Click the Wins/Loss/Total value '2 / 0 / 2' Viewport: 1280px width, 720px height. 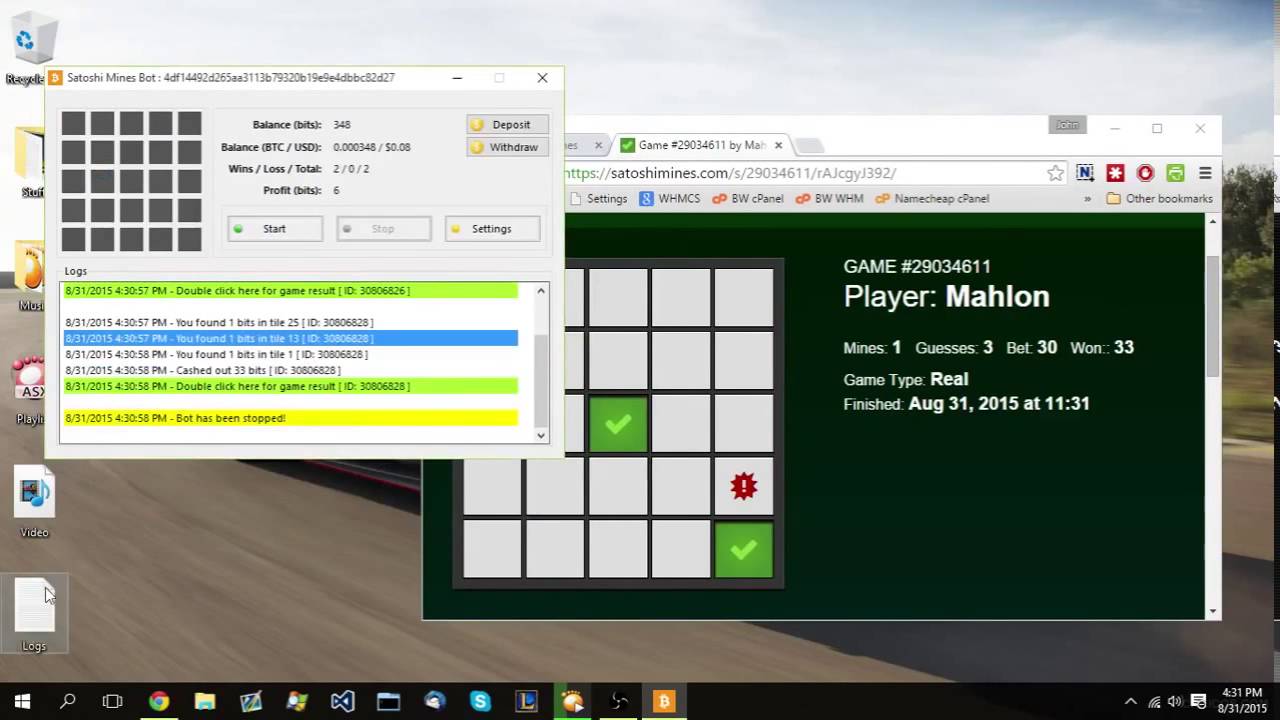(x=351, y=169)
